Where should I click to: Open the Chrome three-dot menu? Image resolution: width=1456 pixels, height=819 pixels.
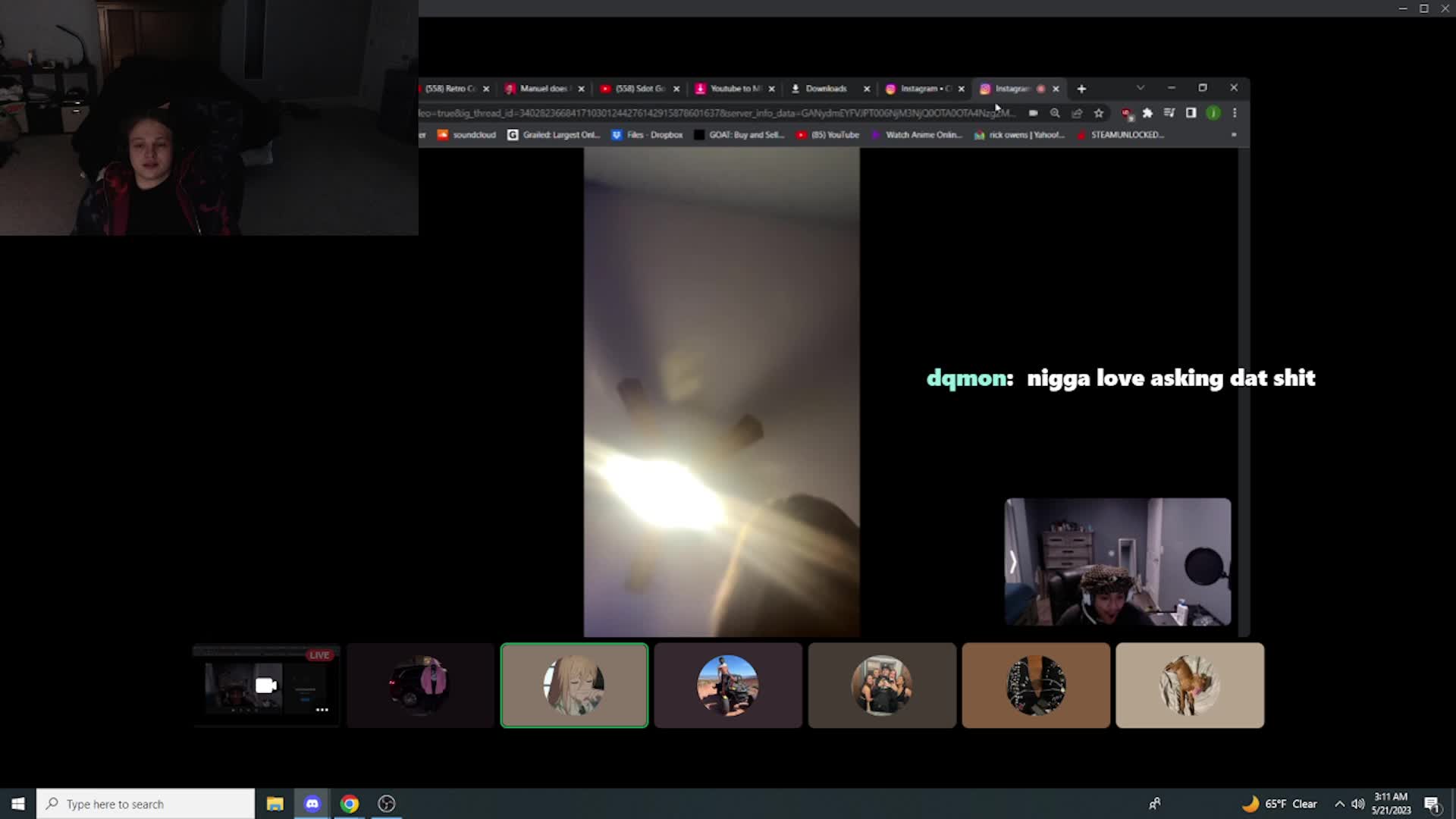[x=1235, y=113]
